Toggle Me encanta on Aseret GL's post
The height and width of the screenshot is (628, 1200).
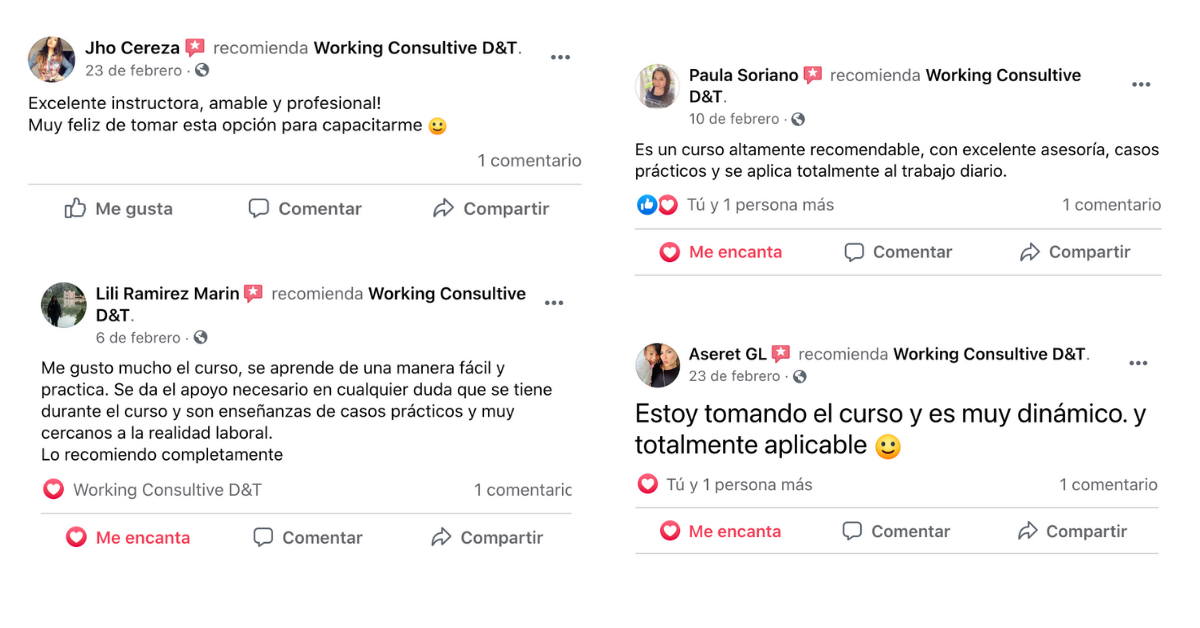click(x=720, y=531)
